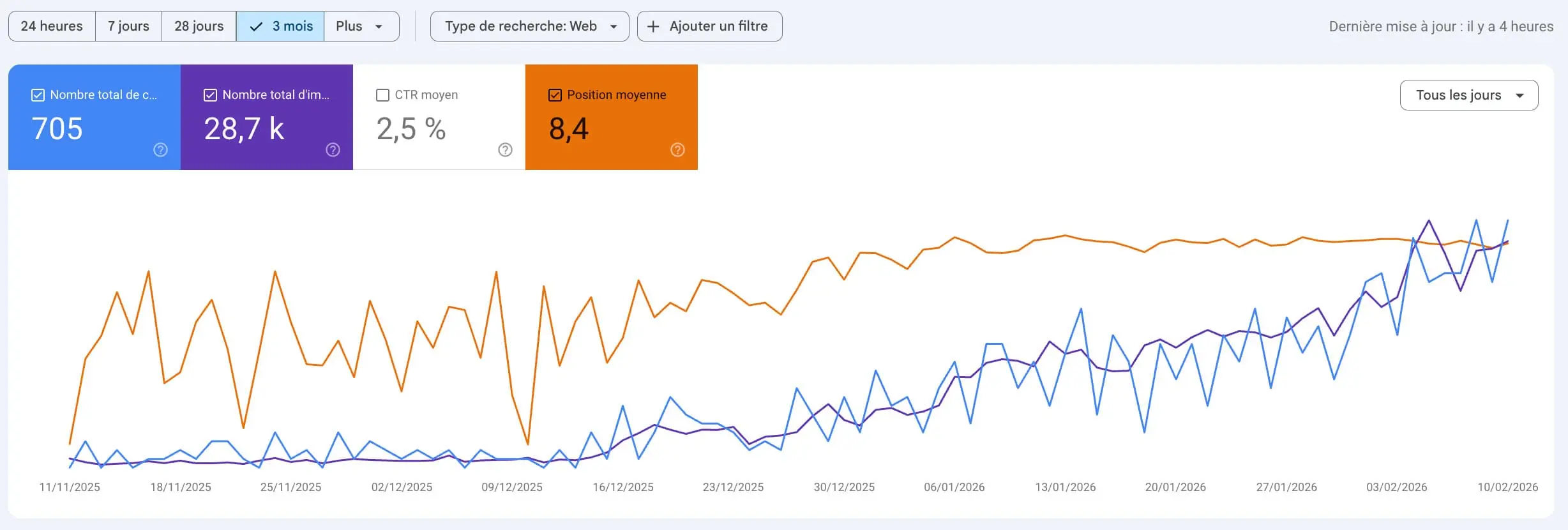Open help tooltip on Nombre total d'impressions card

332,150
